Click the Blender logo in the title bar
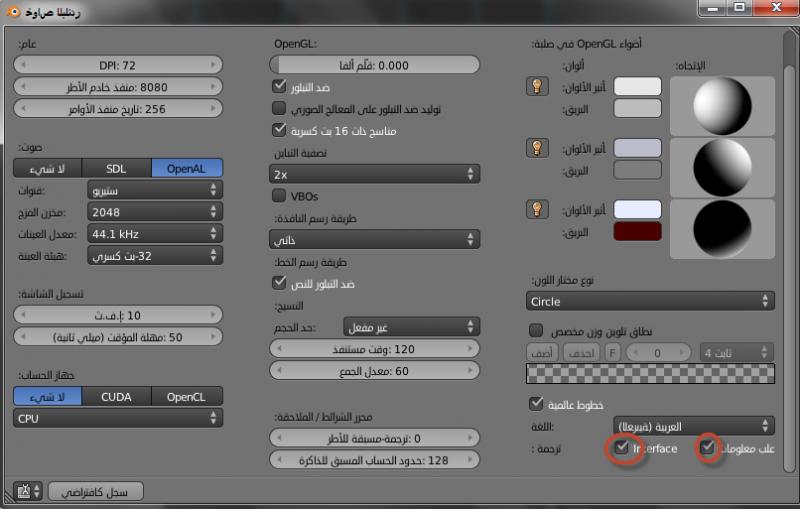The height and width of the screenshot is (509, 800). [x=13, y=11]
